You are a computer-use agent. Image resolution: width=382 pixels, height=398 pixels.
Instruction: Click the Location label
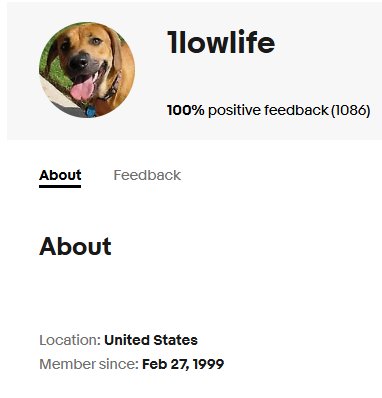70,340
